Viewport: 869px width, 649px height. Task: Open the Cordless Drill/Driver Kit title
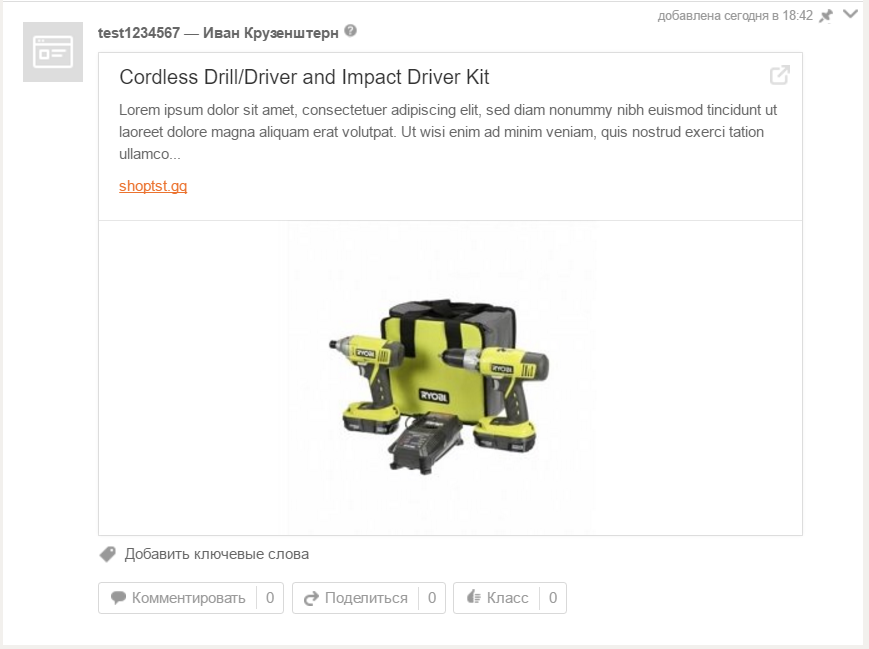point(304,77)
